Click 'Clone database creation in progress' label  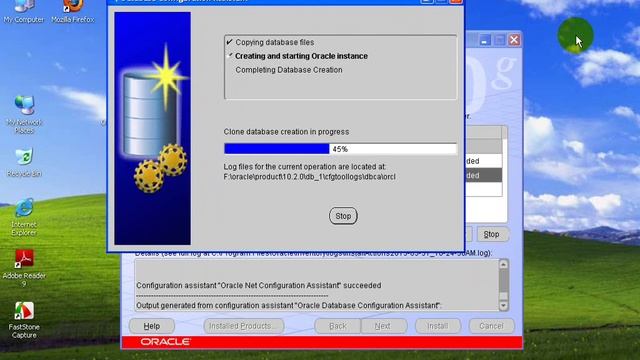tap(286, 132)
